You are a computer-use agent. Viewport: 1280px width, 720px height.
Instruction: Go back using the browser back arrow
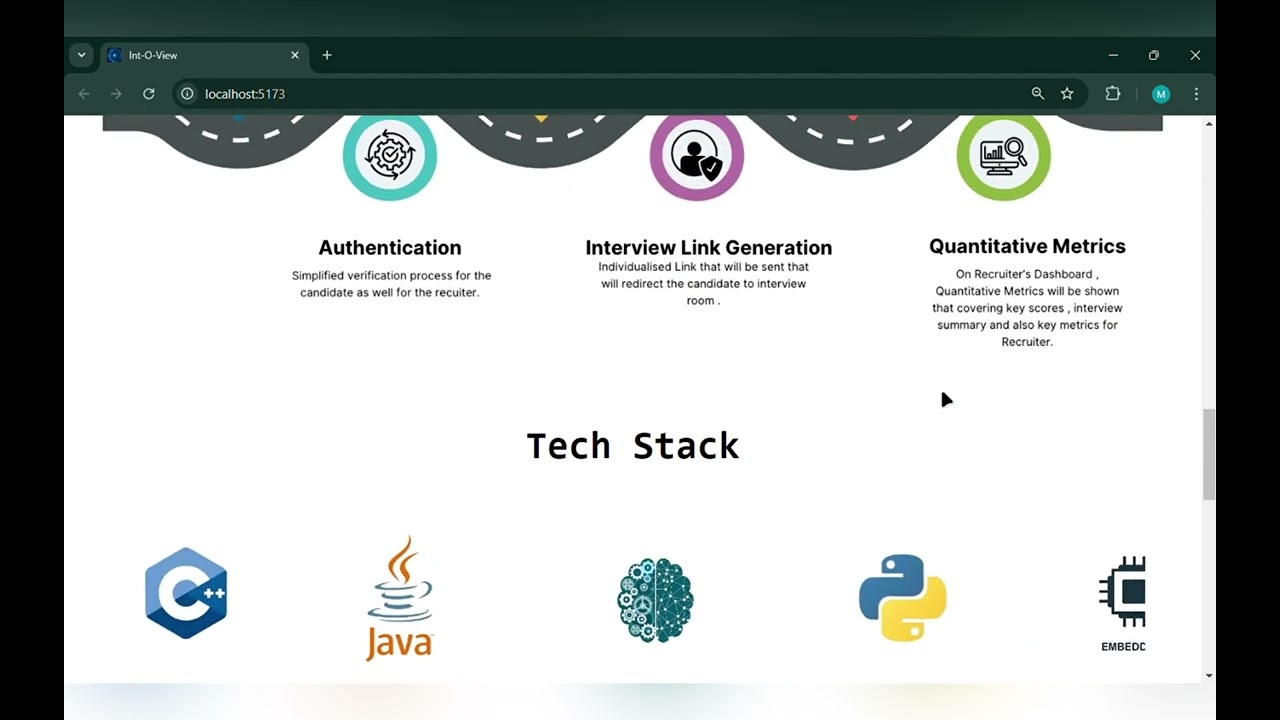pyautogui.click(x=84, y=94)
